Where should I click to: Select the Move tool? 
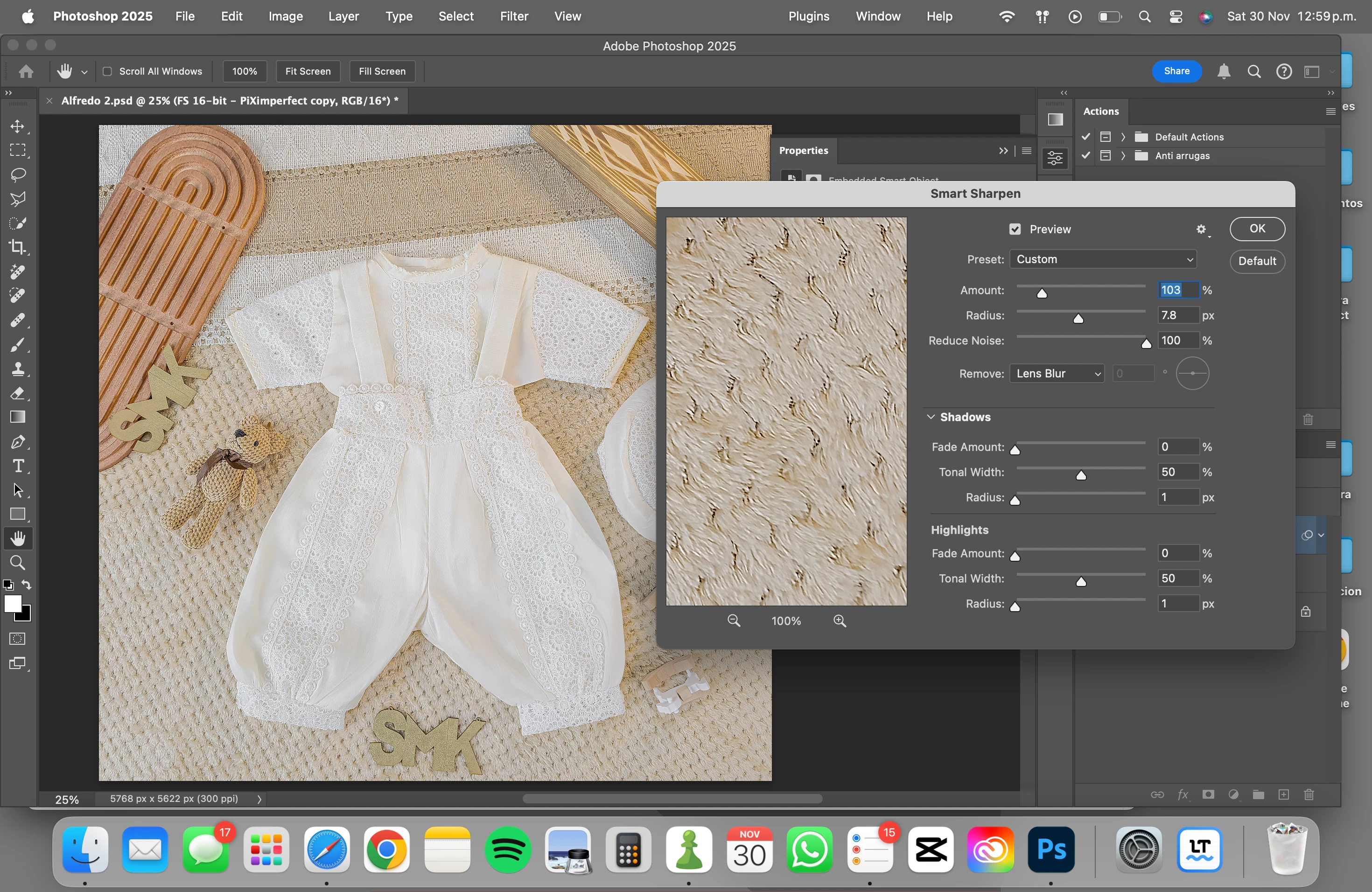18,126
